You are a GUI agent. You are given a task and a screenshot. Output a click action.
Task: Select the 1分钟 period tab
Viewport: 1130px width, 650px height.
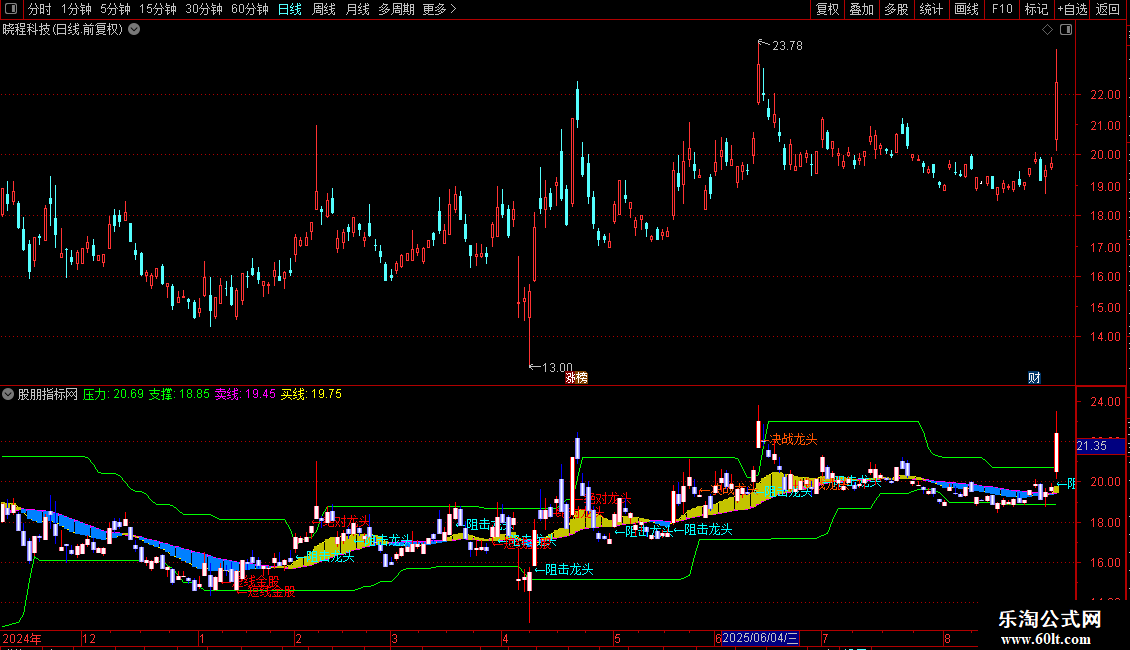tap(76, 9)
